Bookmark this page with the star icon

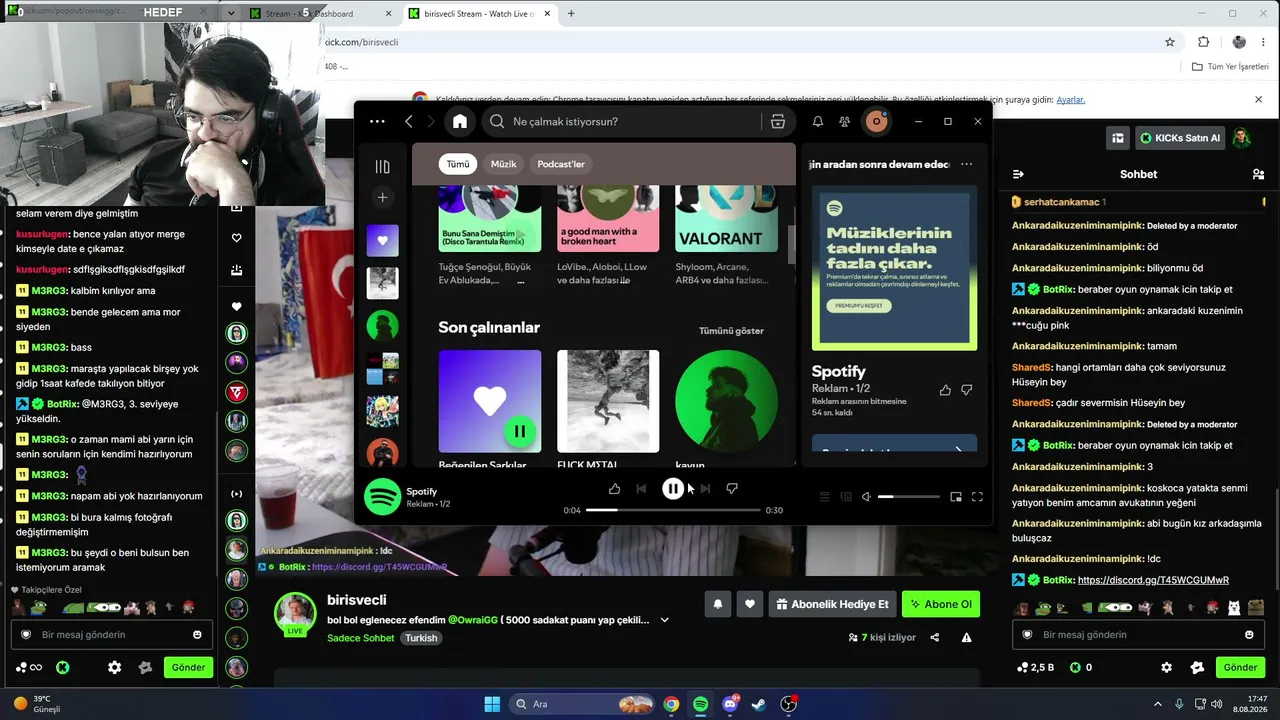[x=1170, y=42]
